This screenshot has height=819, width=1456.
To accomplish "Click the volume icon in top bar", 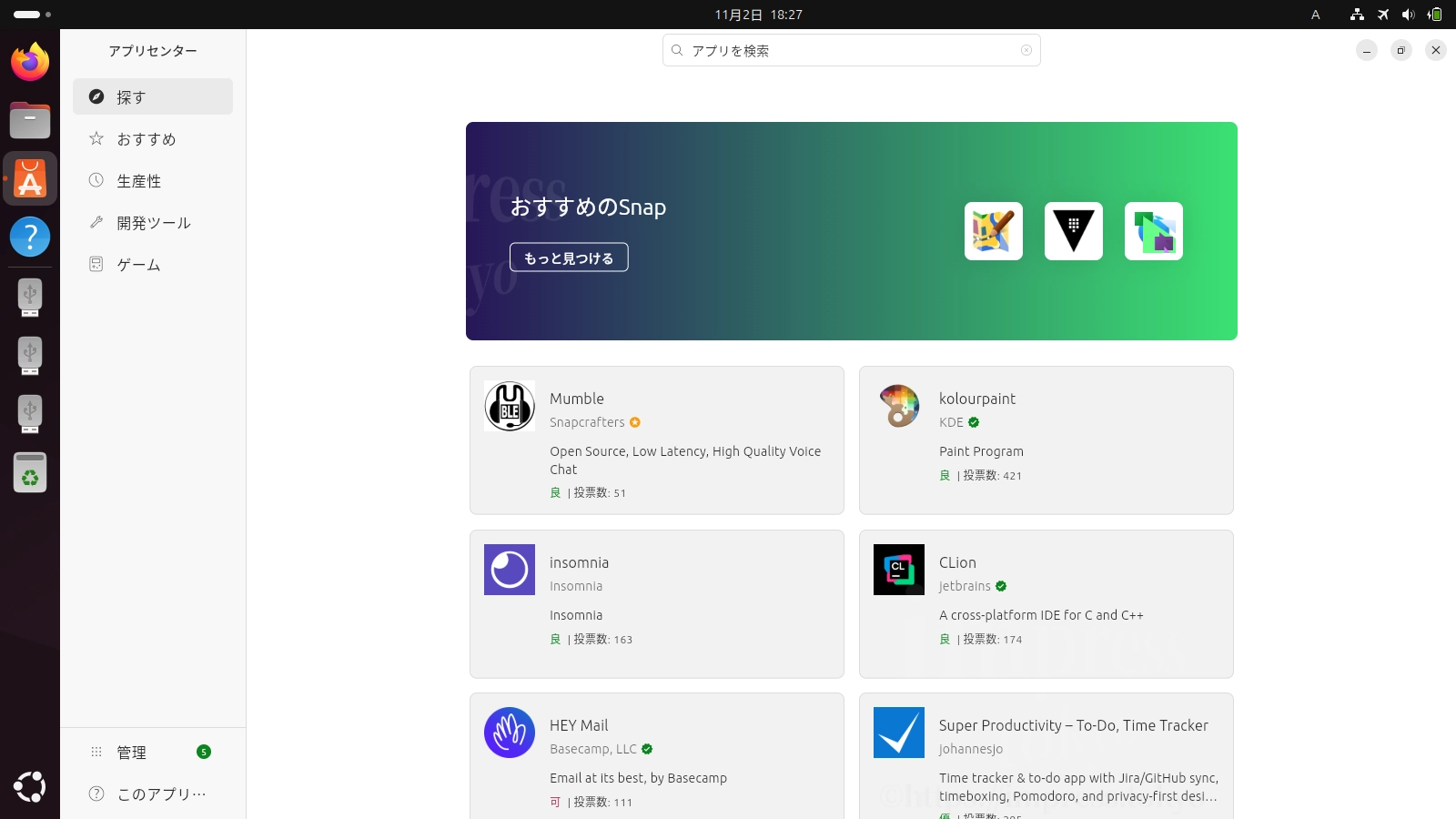I will tap(1409, 15).
